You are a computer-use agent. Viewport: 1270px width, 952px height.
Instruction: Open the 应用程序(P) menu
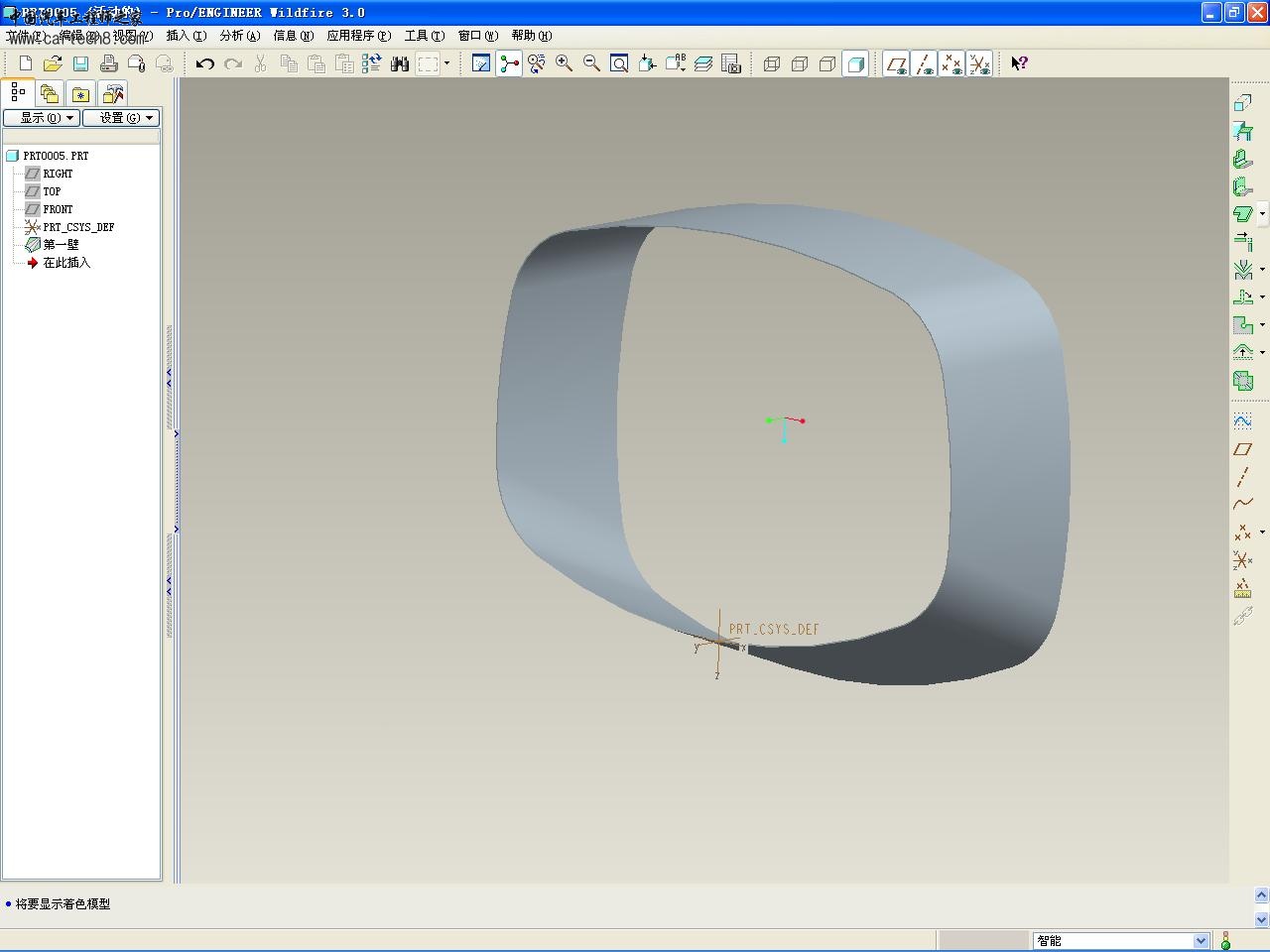tap(358, 36)
